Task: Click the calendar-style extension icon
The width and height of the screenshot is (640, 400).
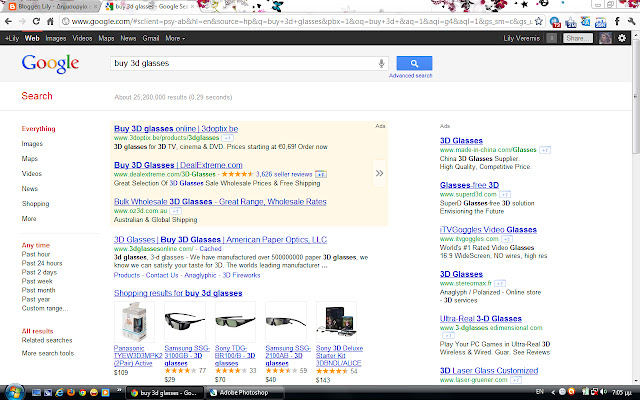Action: click(601, 22)
